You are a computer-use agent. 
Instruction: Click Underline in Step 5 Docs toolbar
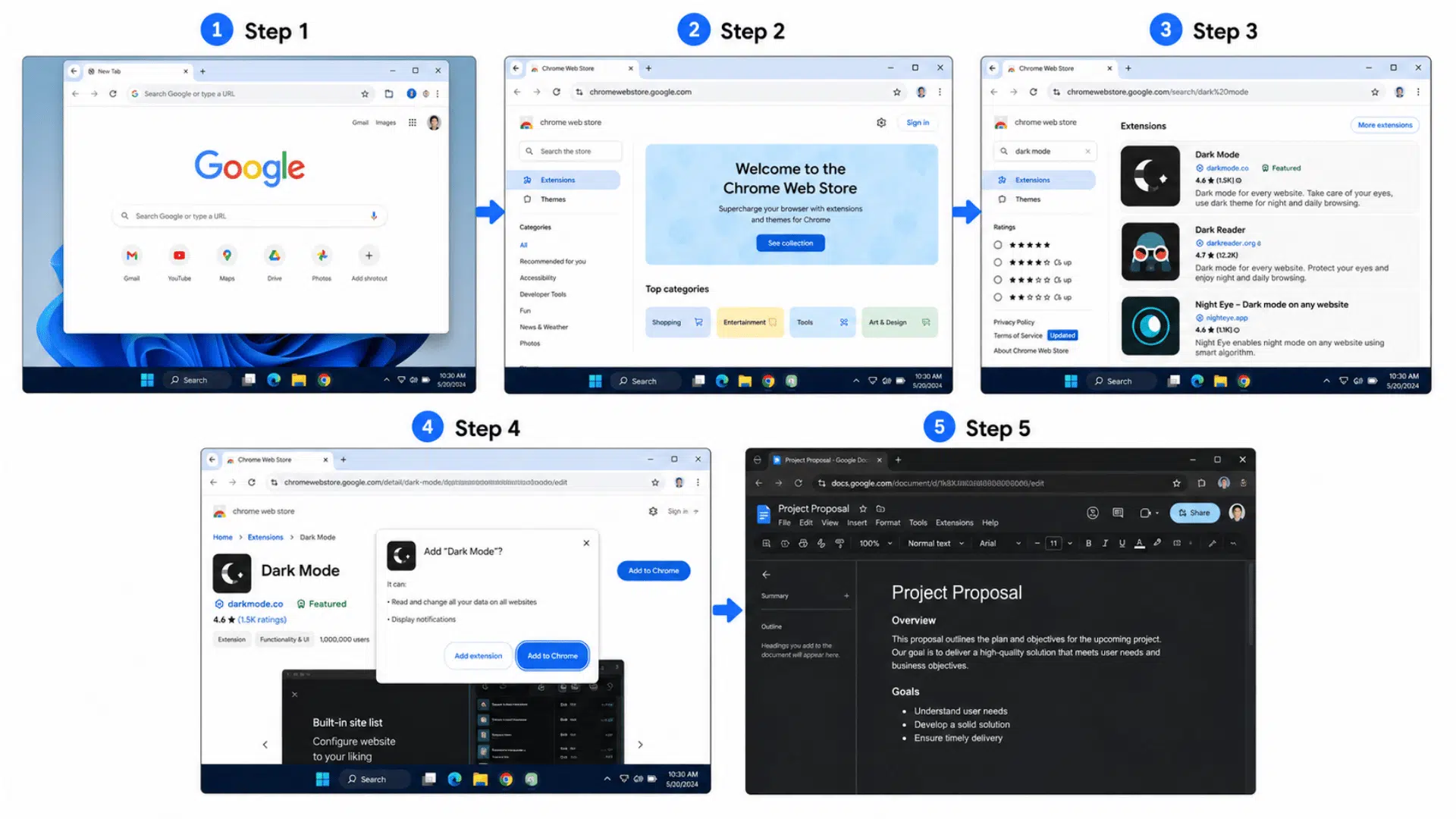pyautogui.click(x=1122, y=544)
